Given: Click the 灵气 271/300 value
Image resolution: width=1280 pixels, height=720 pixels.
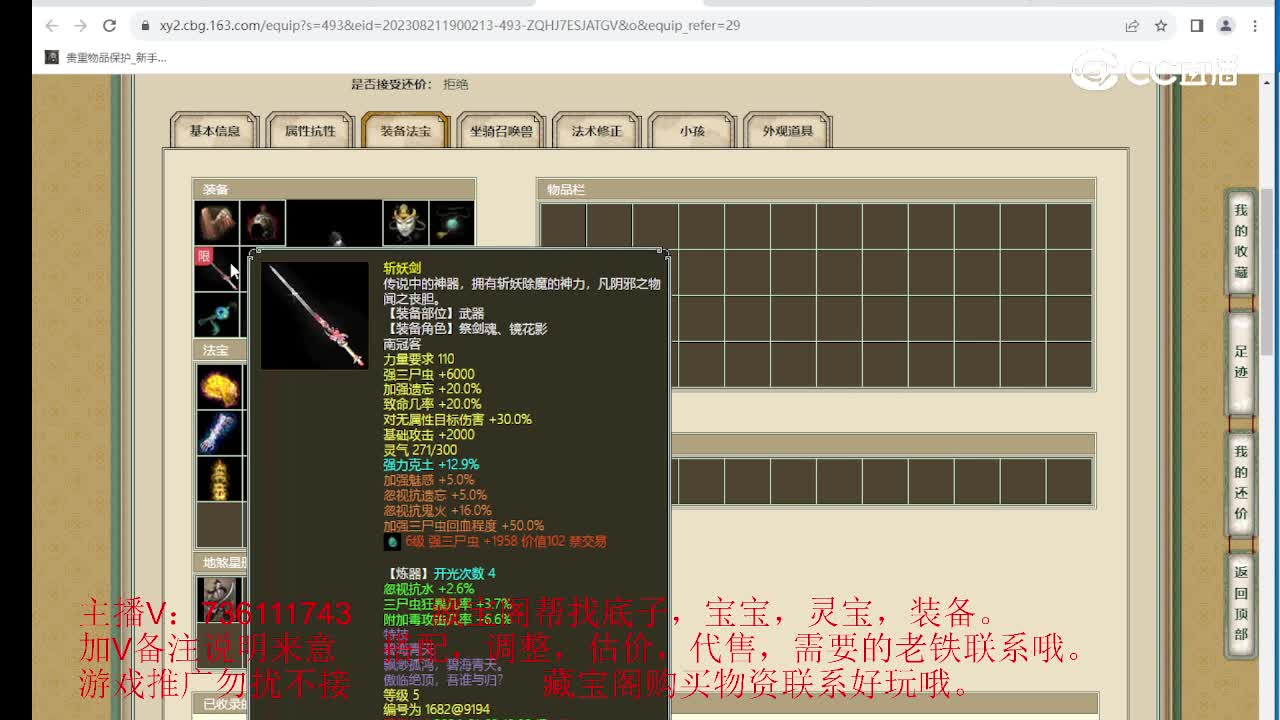Looking at the screenshot, I should pyautogui.click(x=420, y=450).
